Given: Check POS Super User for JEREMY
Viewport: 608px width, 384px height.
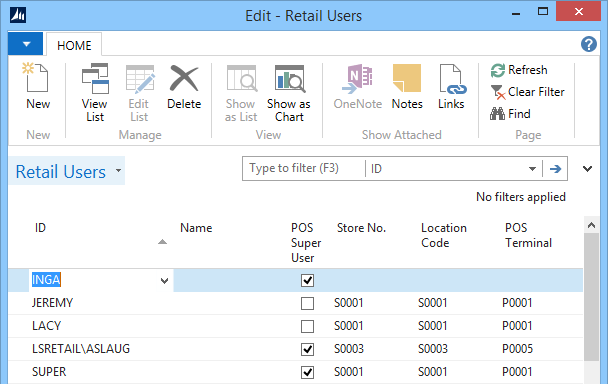Looking at the screenshot, I should point(307,303).
